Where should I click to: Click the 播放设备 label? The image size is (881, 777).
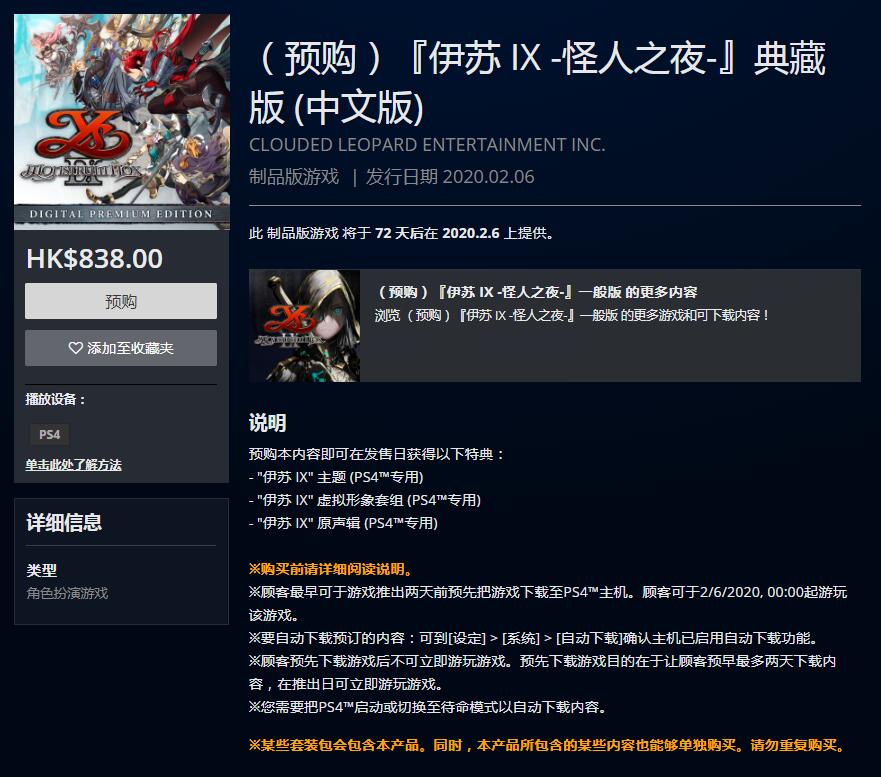click(x=55, y=399)
